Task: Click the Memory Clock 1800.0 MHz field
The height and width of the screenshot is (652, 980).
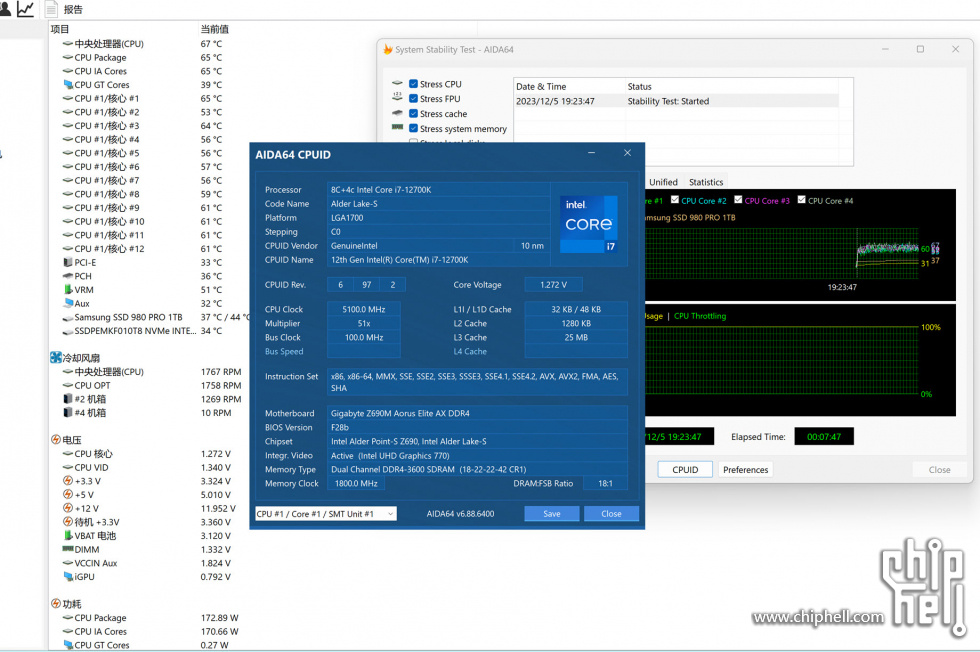Action: point(356,483)
